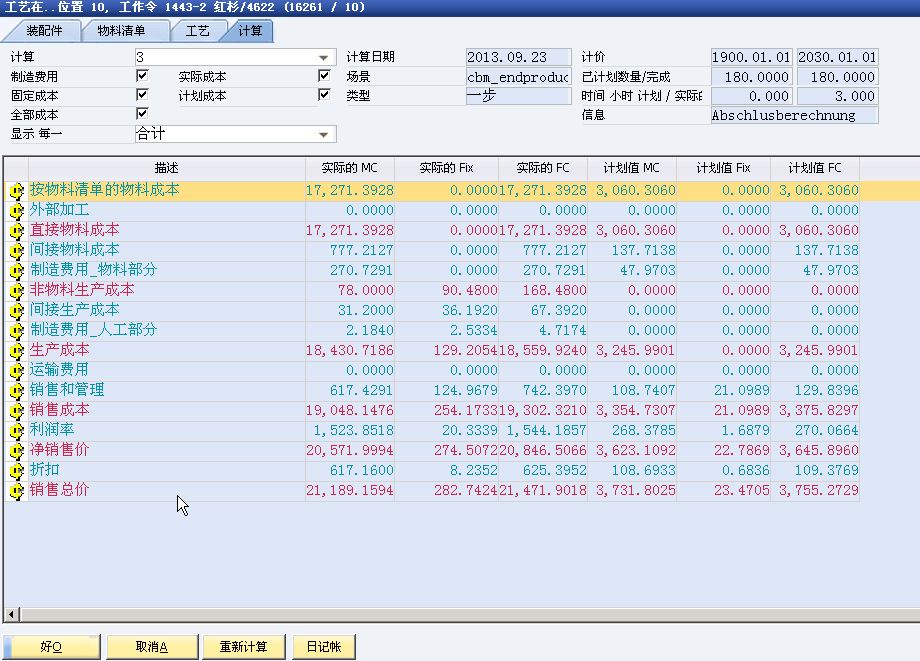Open the 计算 dropdown list
Viewport: 920px width, 661px height.
click(x=324, y=58)
